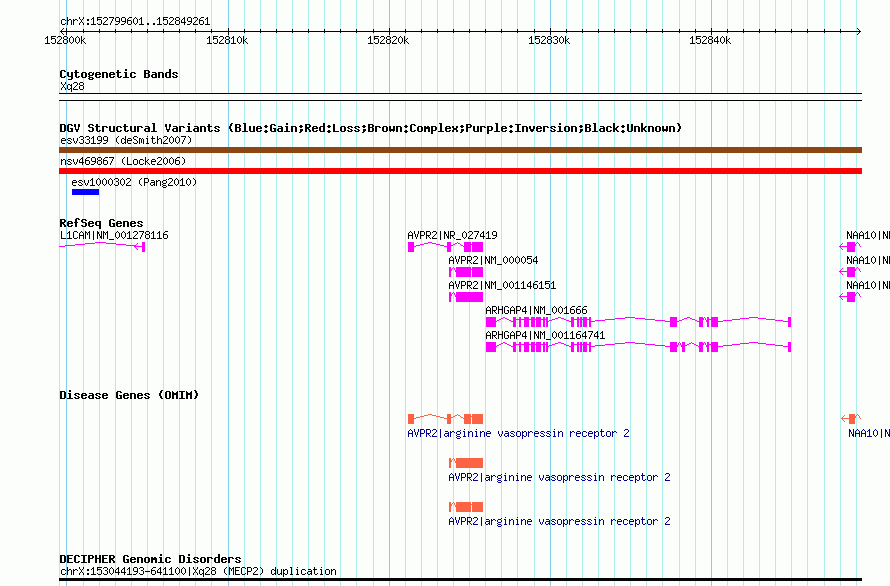Open the esv33199 (deSmith2007) label
The width and height of the screenshot is (890, 586).
pyautogui.click(x=126, y=140)
